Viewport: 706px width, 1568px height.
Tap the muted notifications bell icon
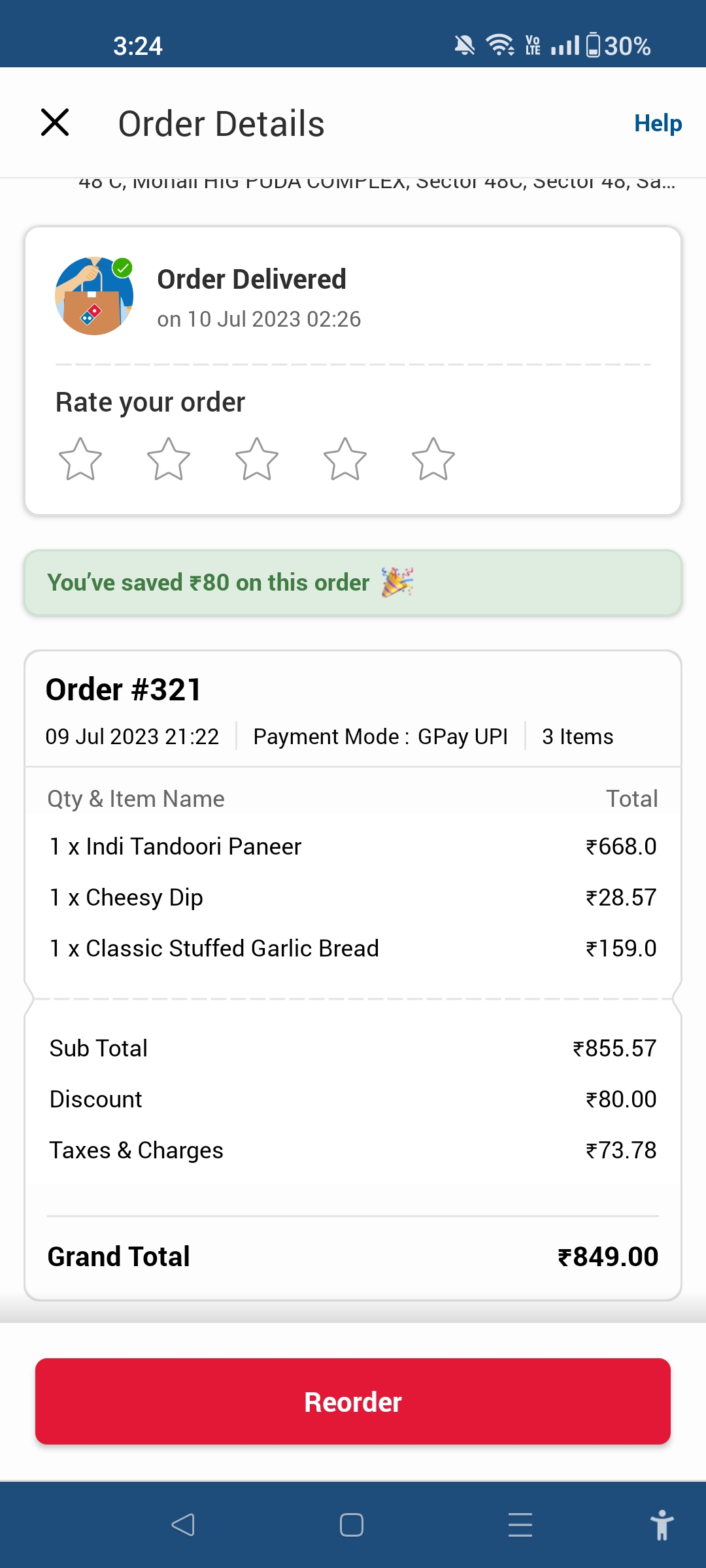pos(464,46)
